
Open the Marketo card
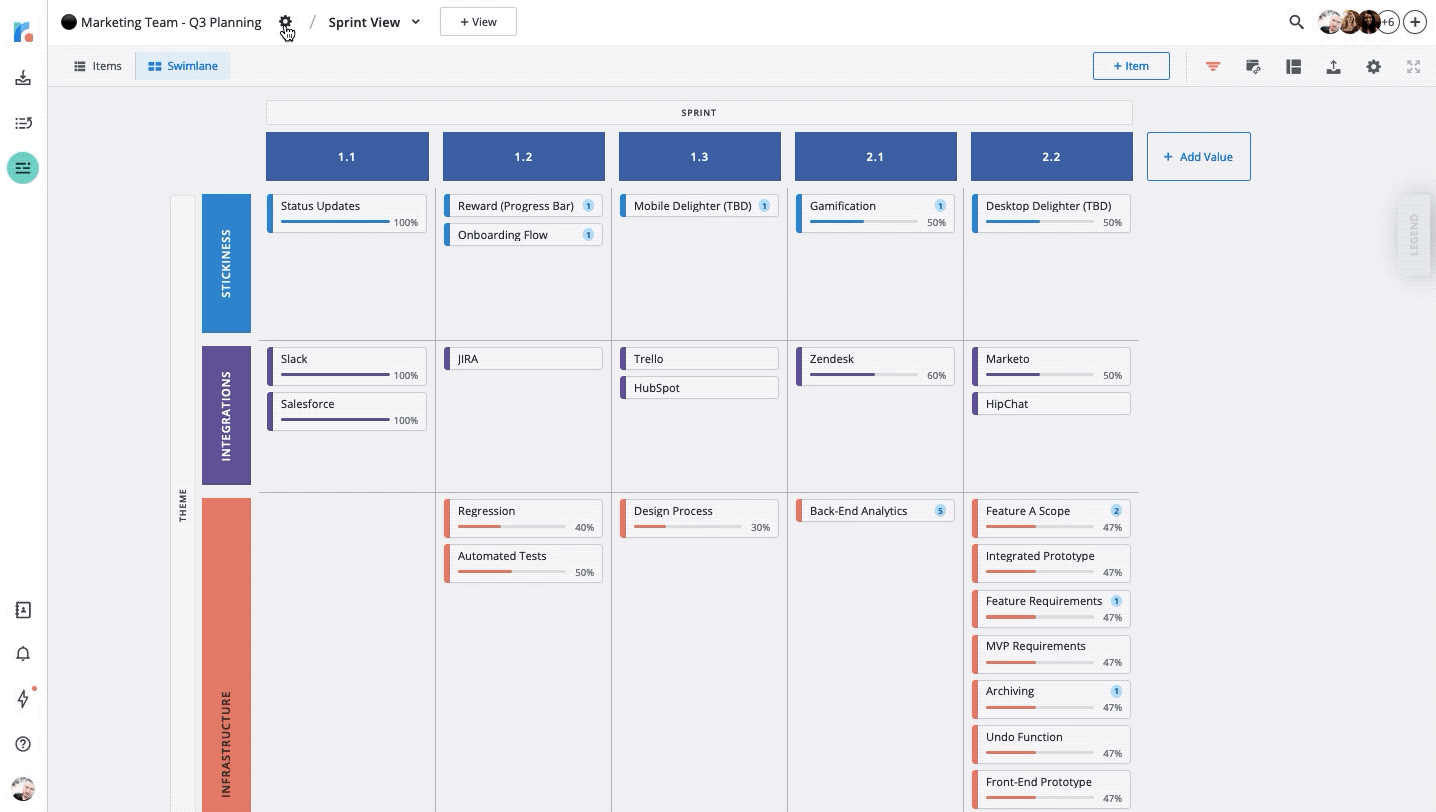click(1051, 366)
